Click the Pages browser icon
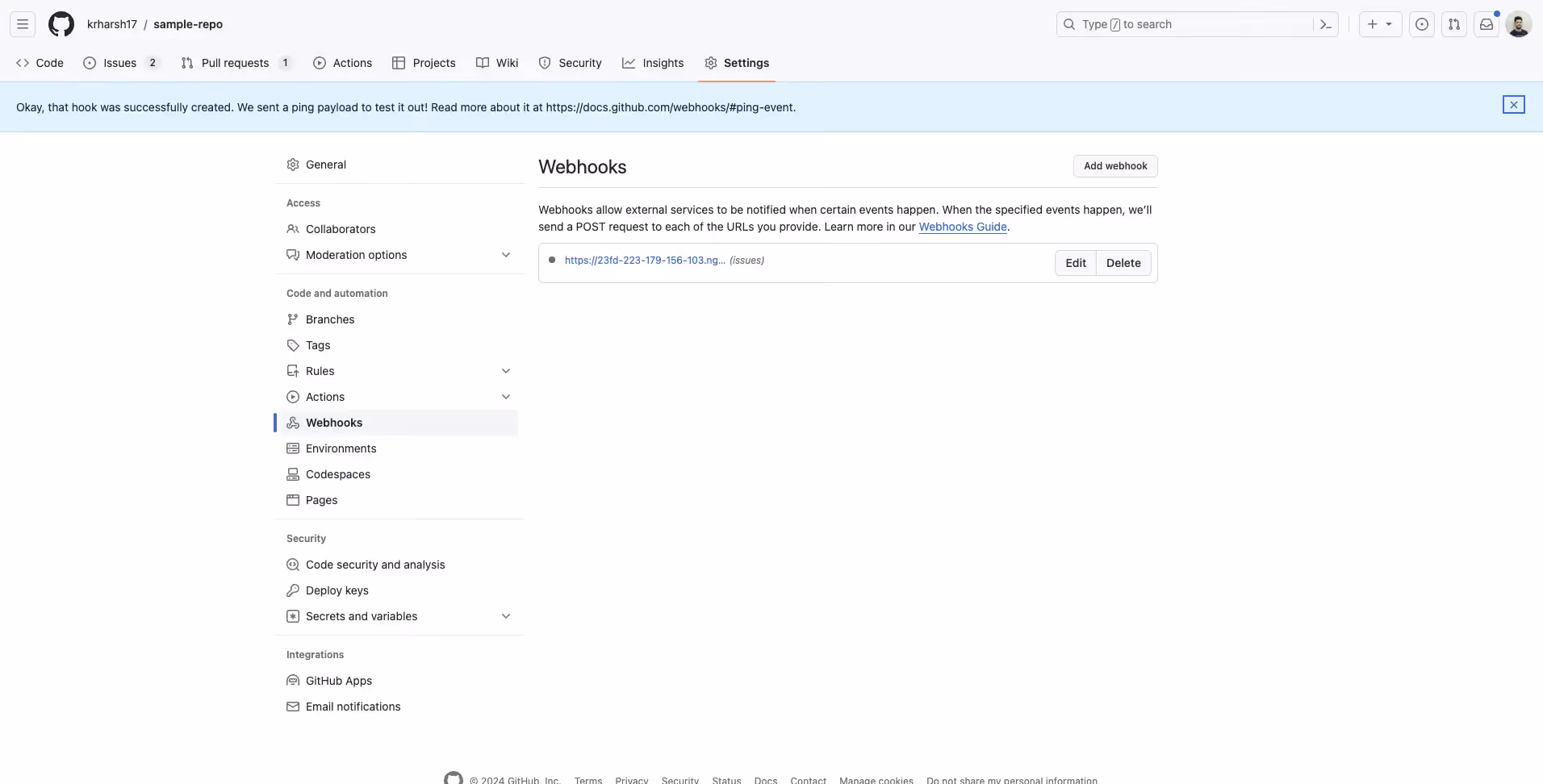 293,500
